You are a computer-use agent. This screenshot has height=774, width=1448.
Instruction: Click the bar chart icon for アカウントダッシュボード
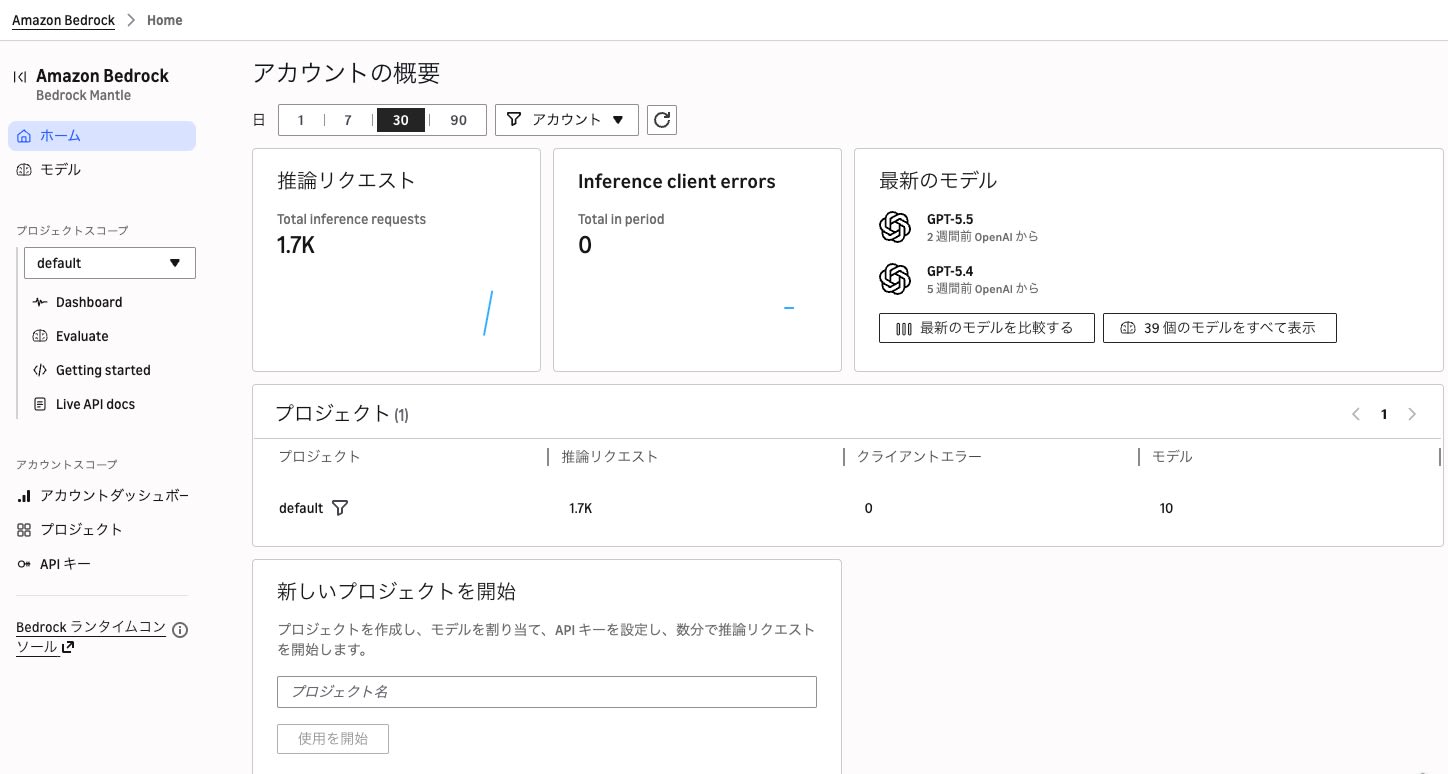click(24, 496)
